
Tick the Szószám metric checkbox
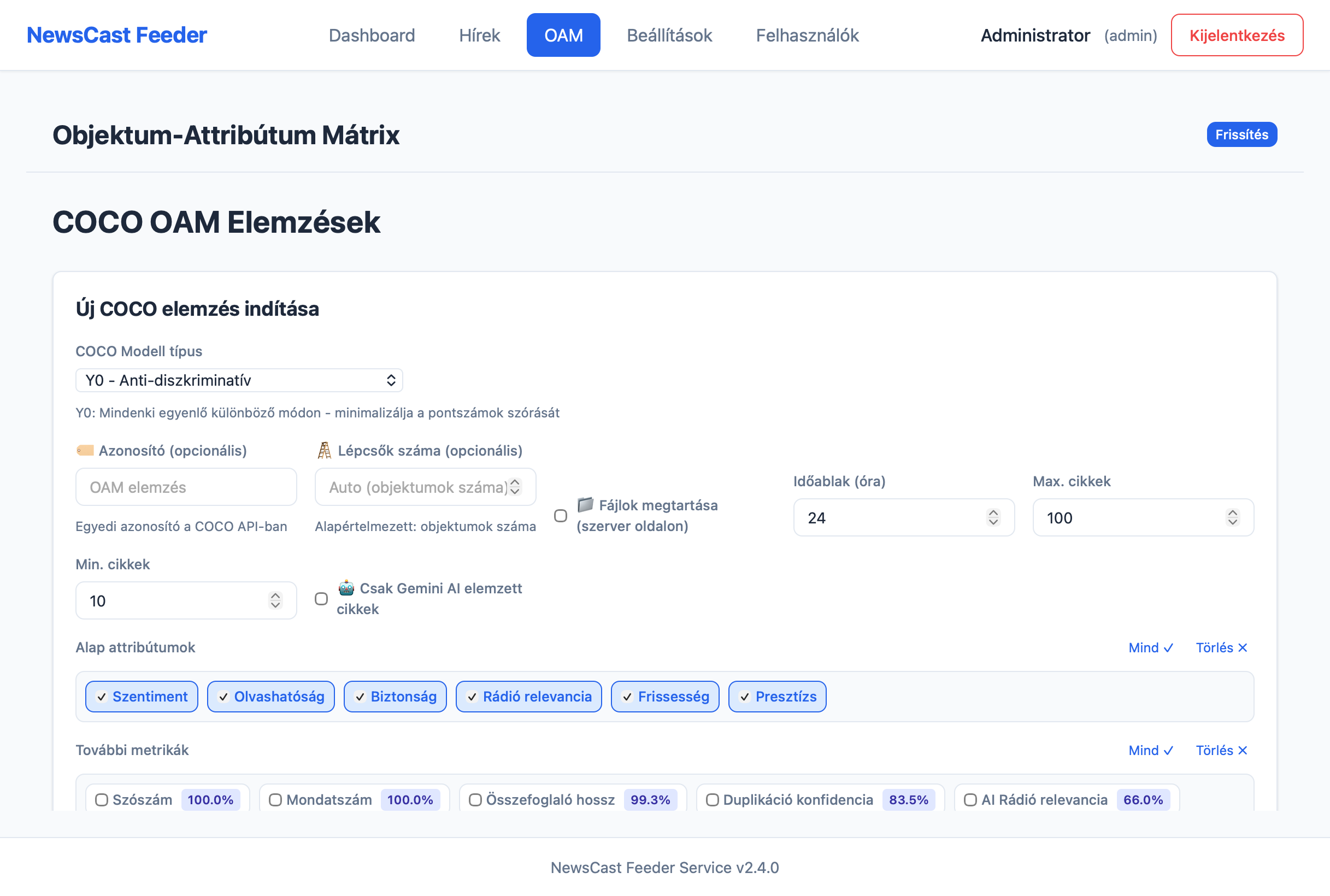tap(102, 799)
